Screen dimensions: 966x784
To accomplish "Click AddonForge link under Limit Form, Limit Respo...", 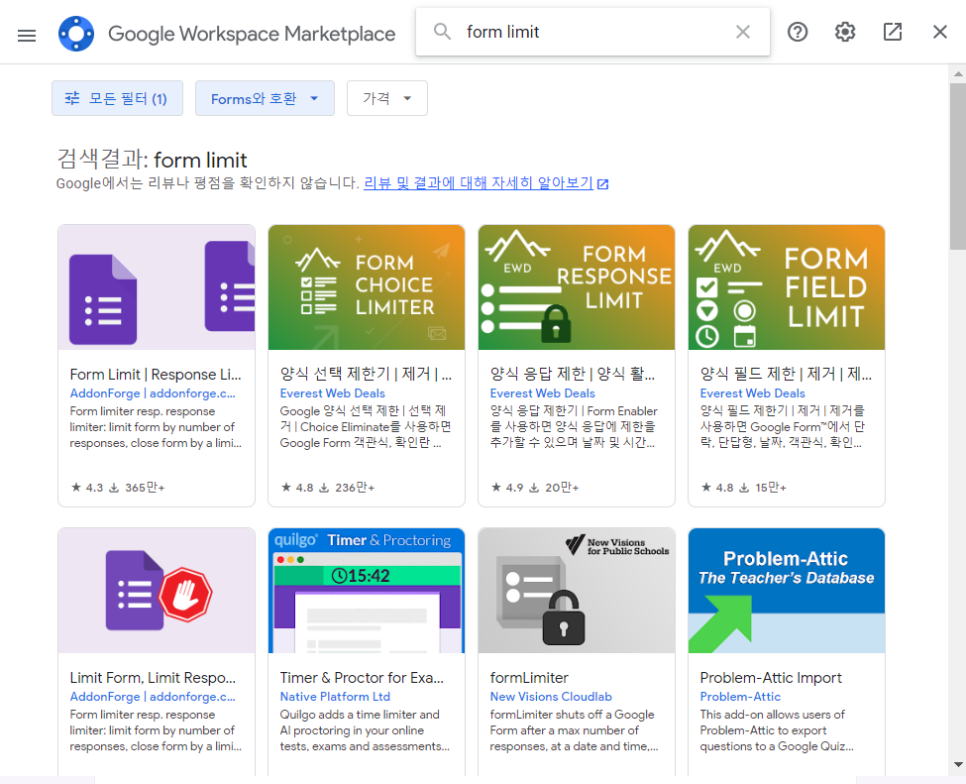I will point(152,697).
